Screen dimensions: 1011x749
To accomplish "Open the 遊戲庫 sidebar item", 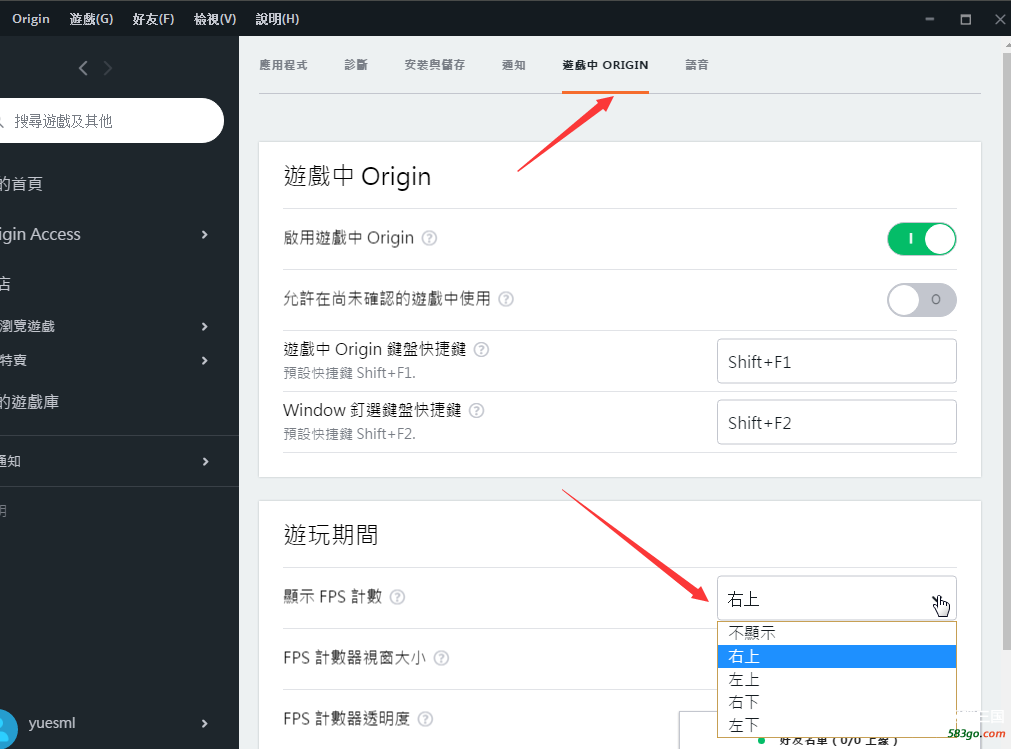I will (x=29, y=402).
